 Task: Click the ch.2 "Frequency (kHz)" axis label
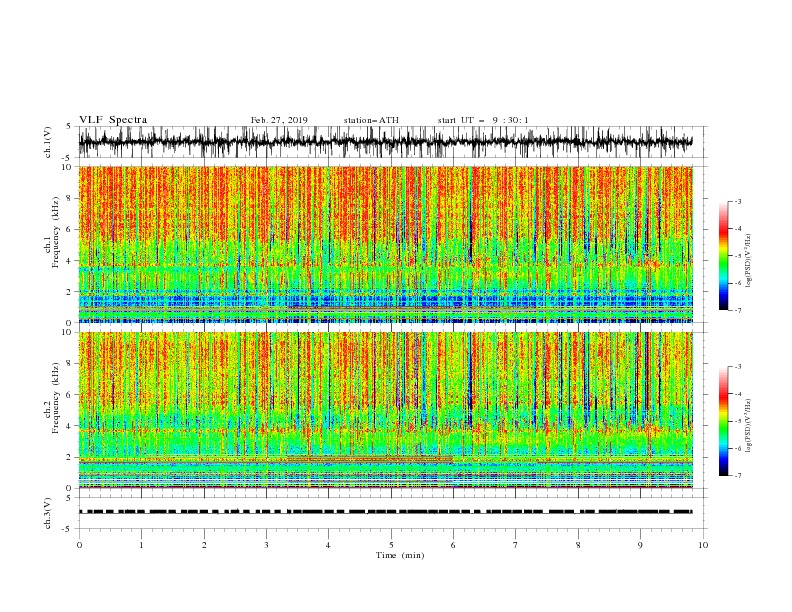pos(56,398)
